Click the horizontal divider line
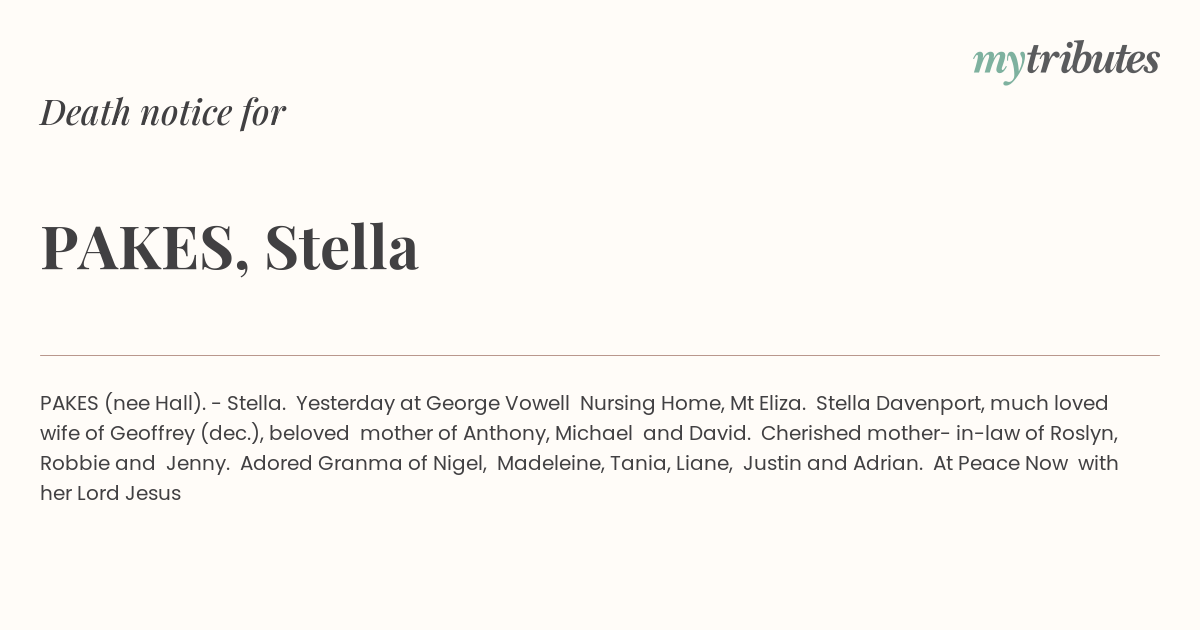This screenshot has height=630, width=1200. pos(600,355)
